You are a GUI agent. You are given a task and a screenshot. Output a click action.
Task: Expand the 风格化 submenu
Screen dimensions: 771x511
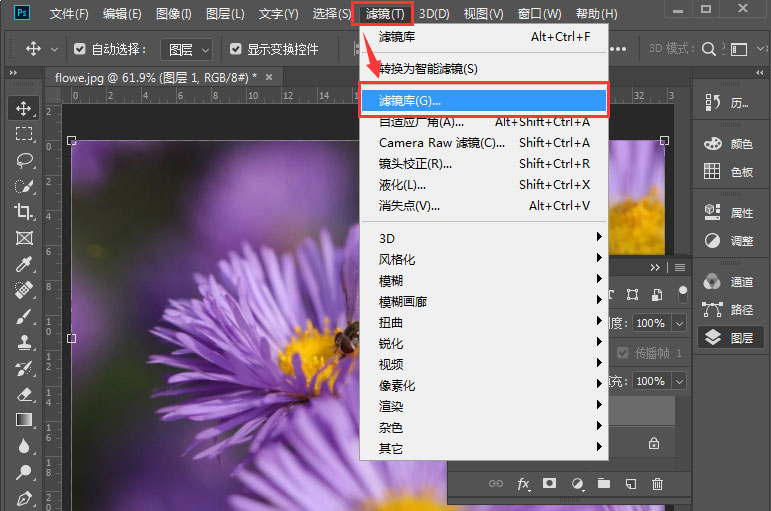(x=484, y=259)
